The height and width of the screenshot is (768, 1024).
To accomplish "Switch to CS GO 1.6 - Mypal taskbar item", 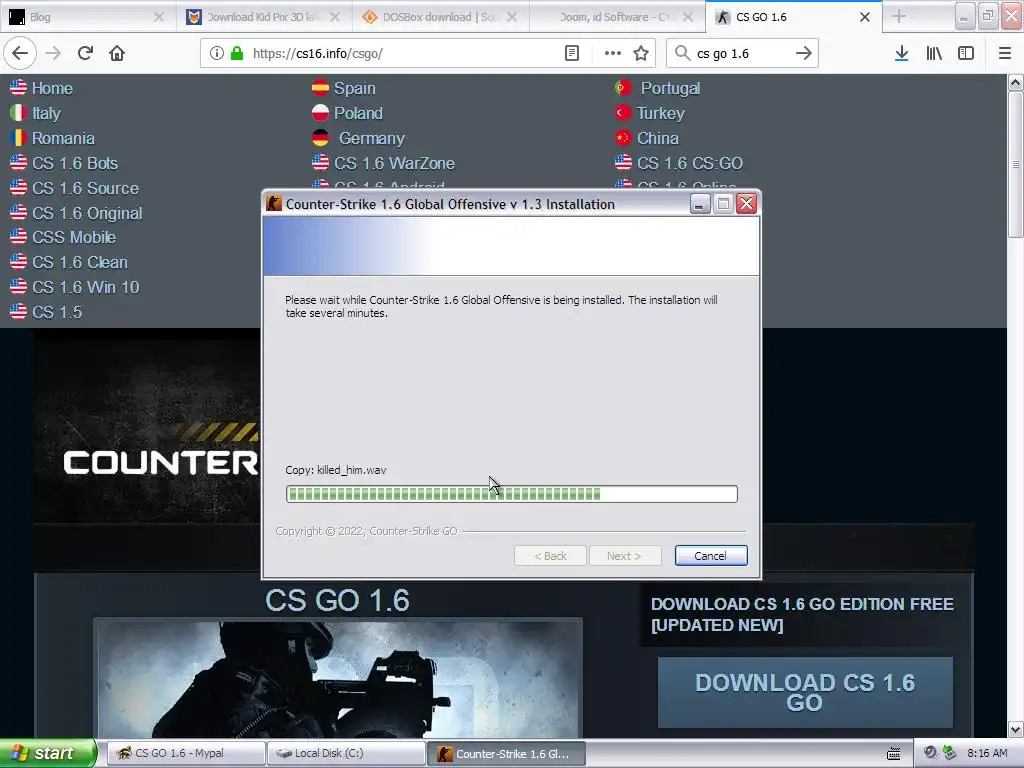I will (x=185, y=753).
